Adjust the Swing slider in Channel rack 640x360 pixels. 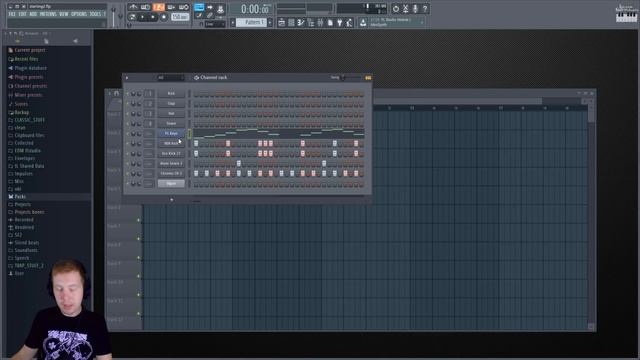[x=351, y=78]
